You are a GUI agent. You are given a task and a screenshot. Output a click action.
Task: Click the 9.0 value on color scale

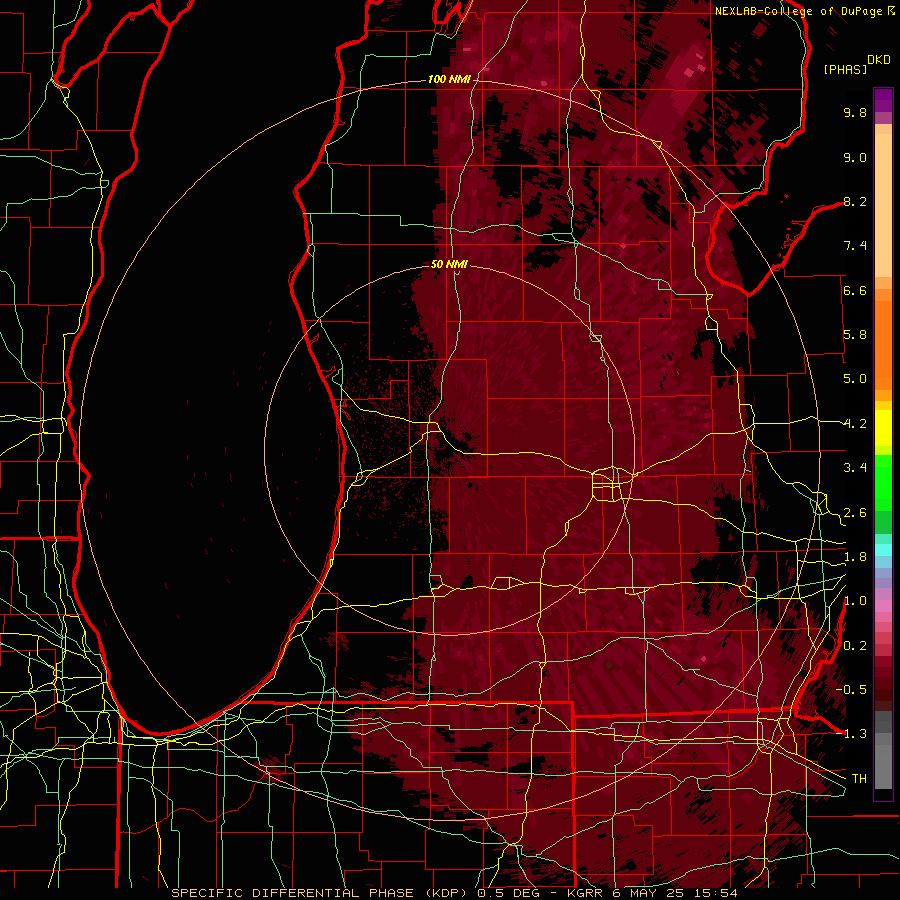[x=855, y=157]
